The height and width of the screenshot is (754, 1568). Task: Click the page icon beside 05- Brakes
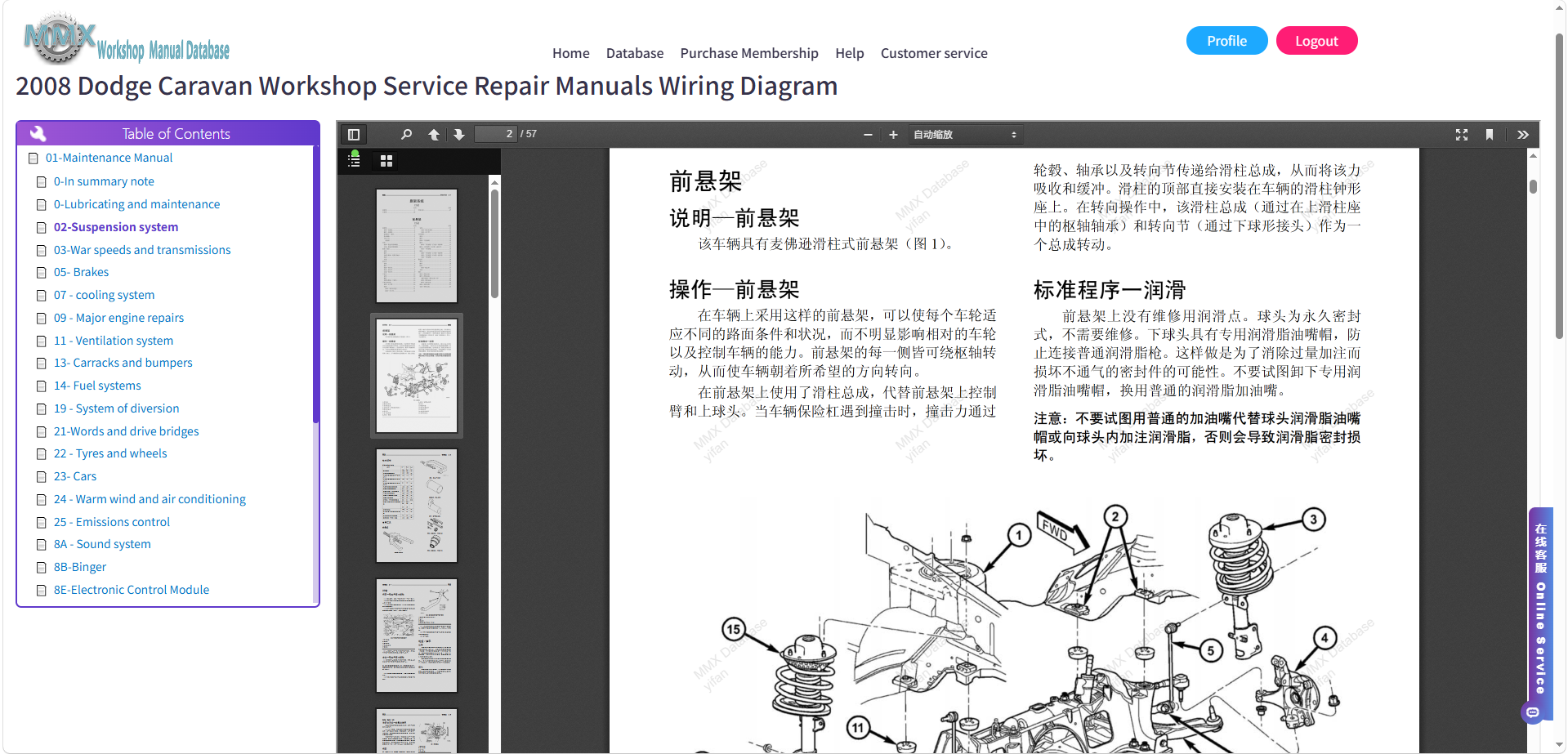(42, 273)
